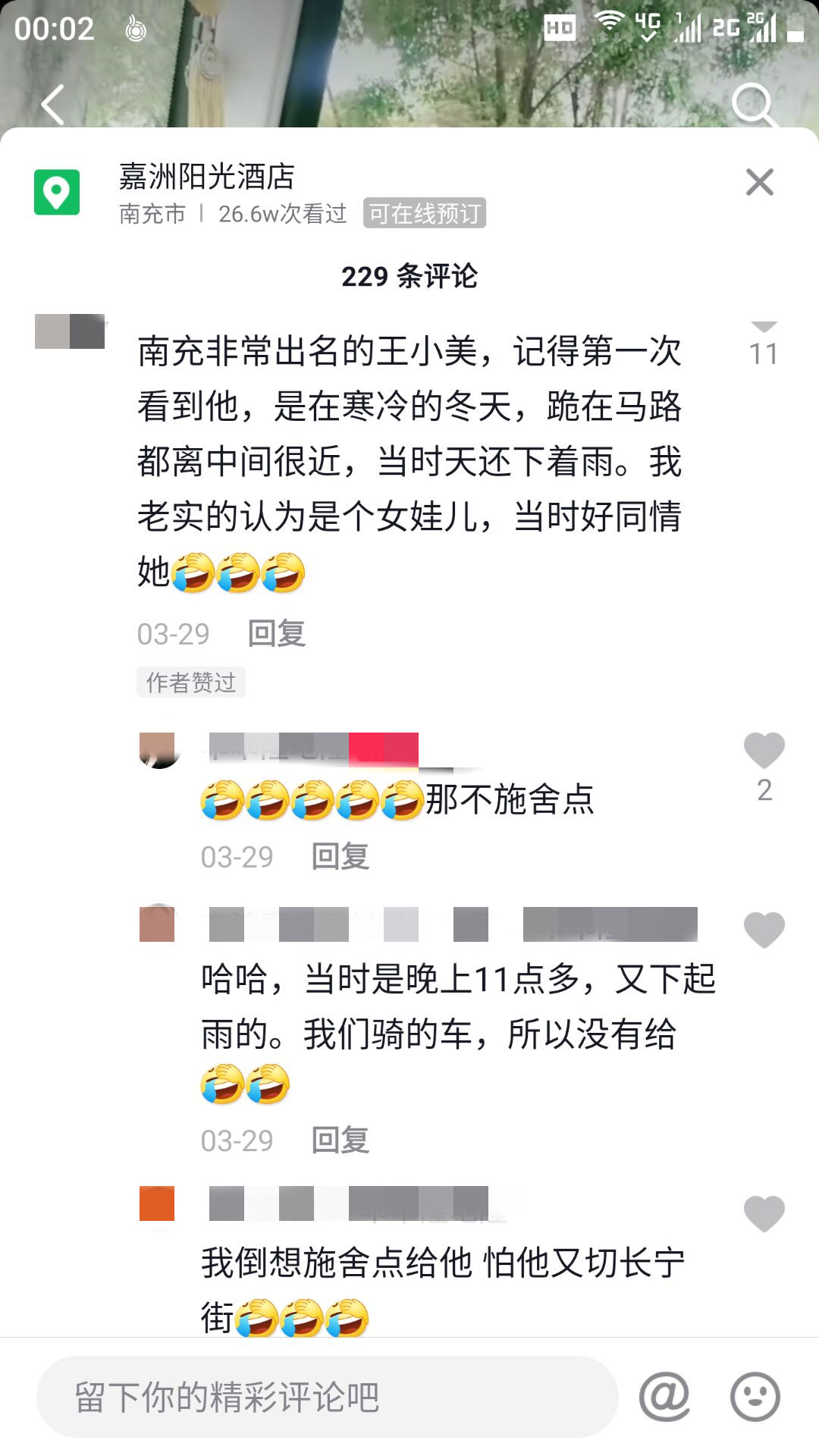Tap the green location pin icon
The height and width of the screenshot is (1456, 819).
(57, 192)
